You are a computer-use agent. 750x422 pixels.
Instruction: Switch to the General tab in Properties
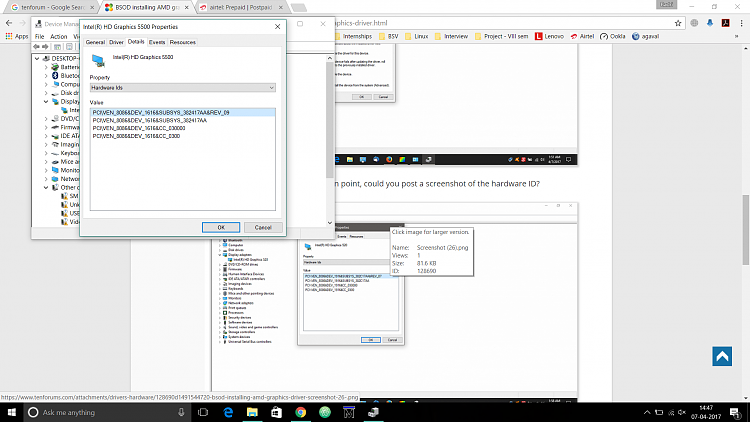click(95, 42)
